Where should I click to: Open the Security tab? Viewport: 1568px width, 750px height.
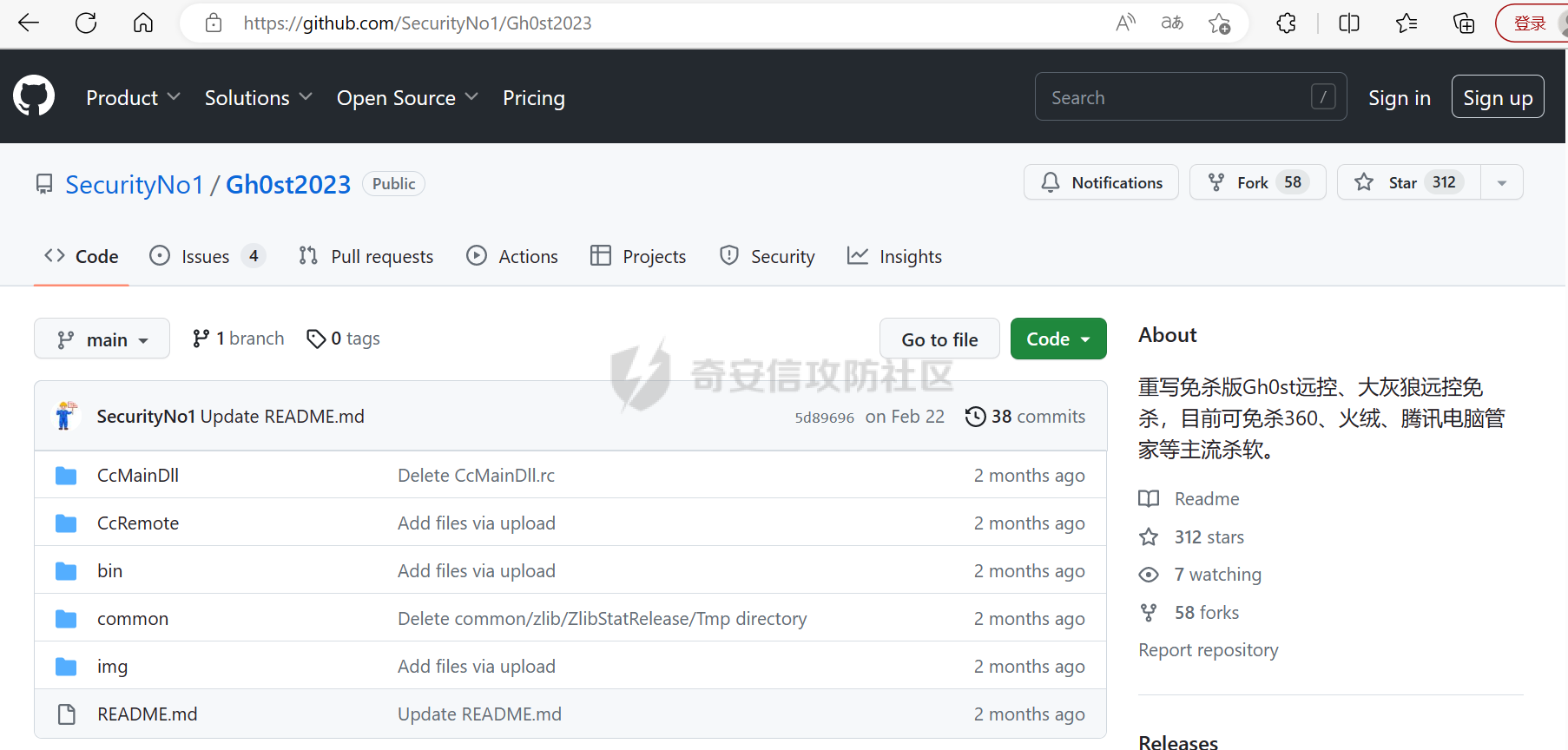click(x=767, y=256)
